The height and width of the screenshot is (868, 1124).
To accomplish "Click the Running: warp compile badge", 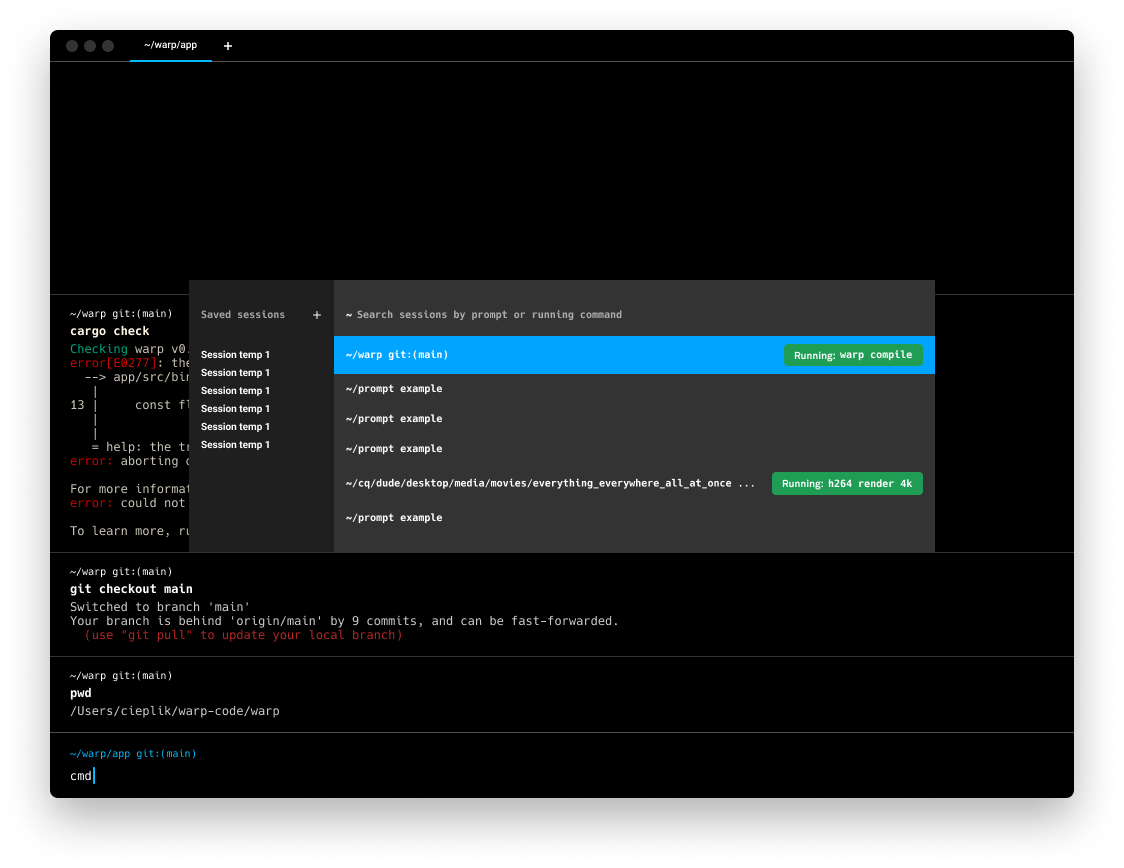I will 852,355.
